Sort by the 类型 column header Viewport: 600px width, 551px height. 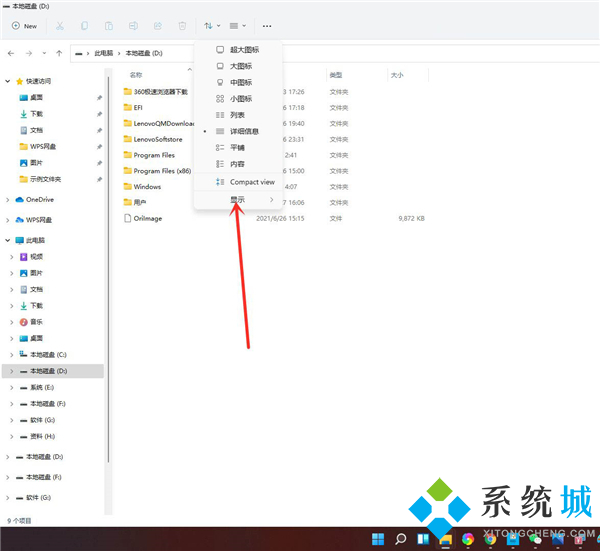[x=336, y=75]
